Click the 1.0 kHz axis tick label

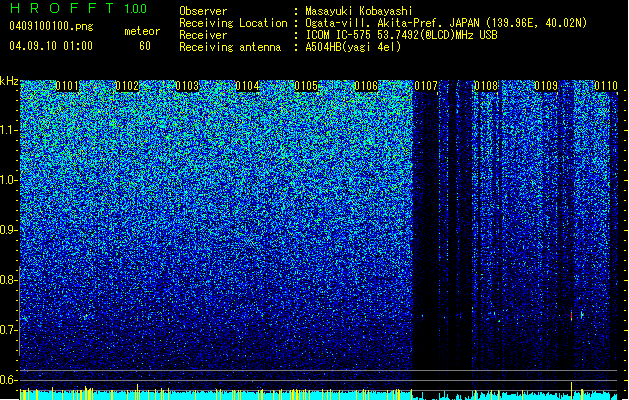9,180
